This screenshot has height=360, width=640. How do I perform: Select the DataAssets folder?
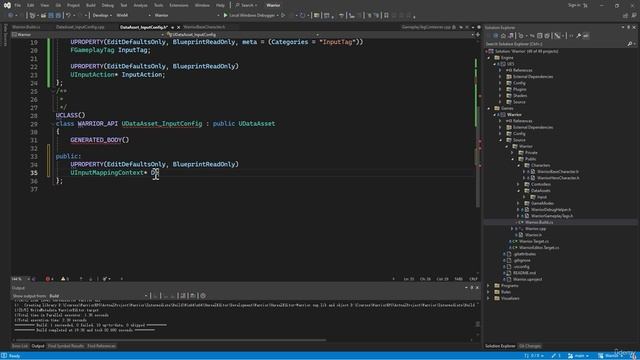(540, 191)
